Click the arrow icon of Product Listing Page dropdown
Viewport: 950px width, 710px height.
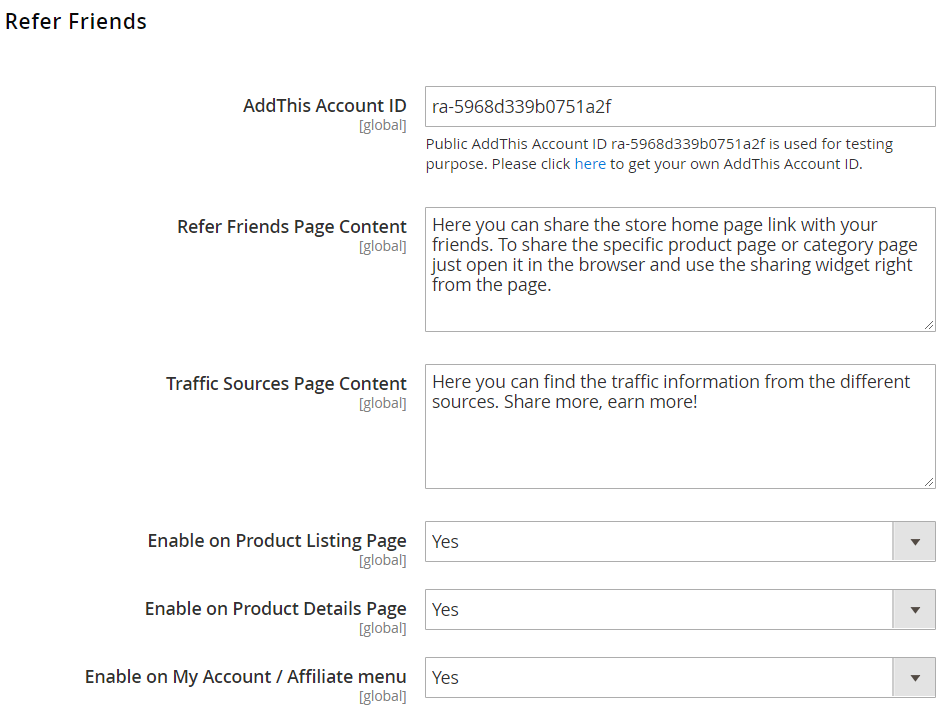[x=915, y=542]
